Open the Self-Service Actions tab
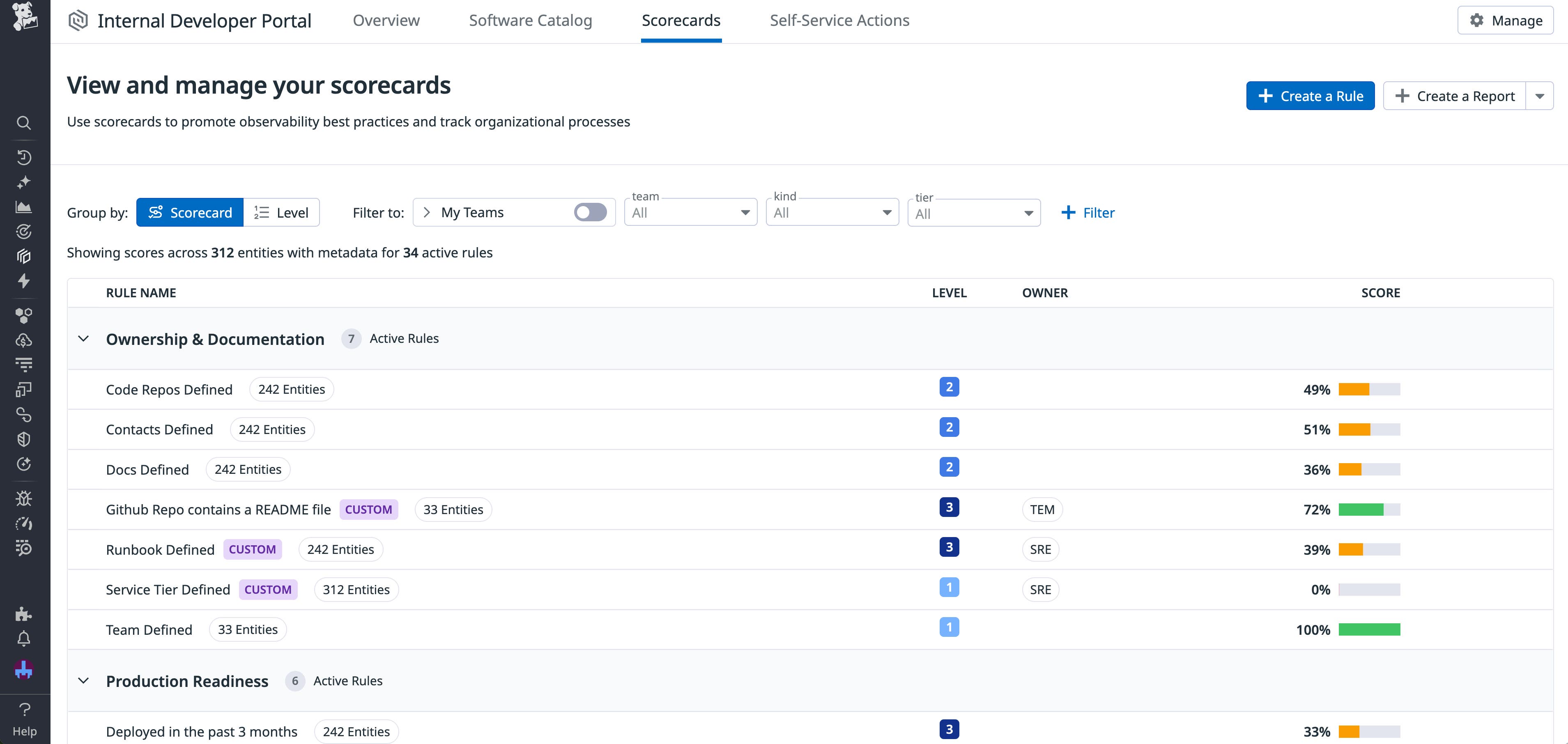This screenshot has height=744, width=1568. click(x=839, y=20)
